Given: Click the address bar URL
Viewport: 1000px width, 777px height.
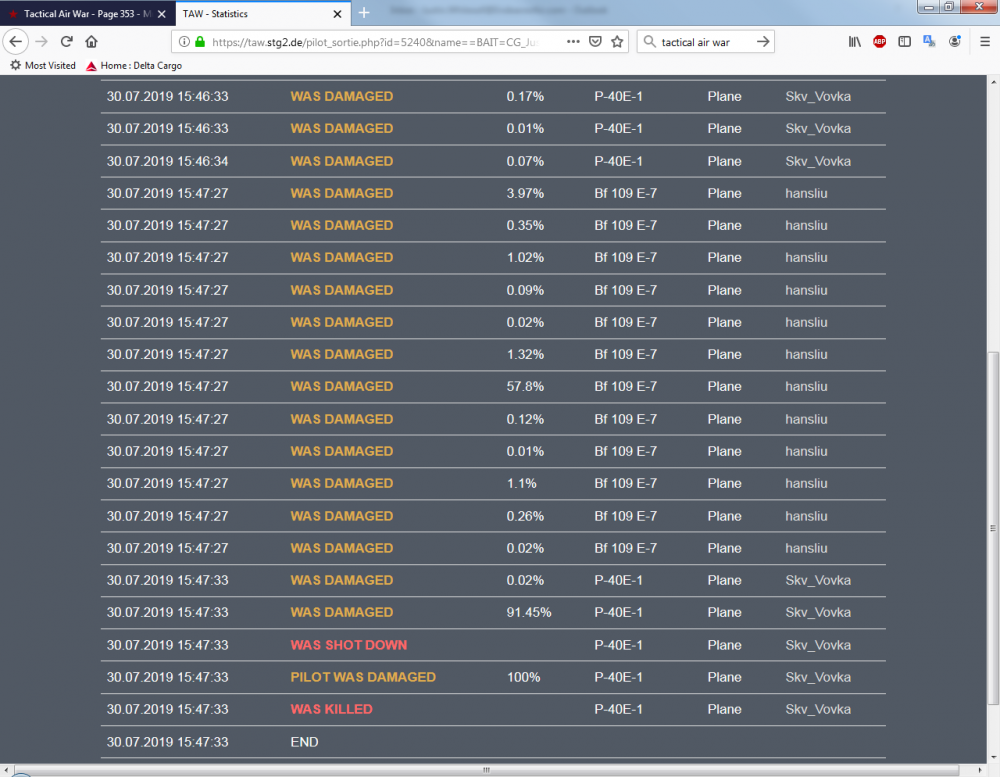Looking at the screenshot, I should (x=380, y=42).
